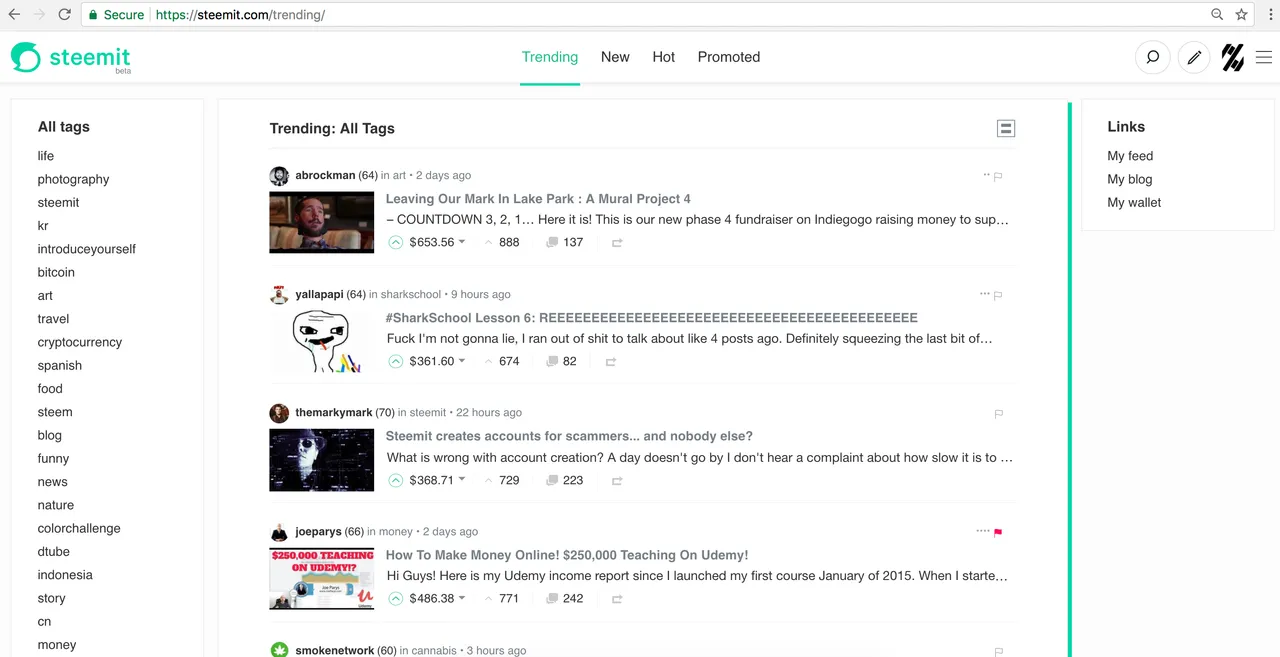The height and width of the screenshot is (657, 1280).
Task: Open comments icon with 137 replies
Action: [552, 242]
